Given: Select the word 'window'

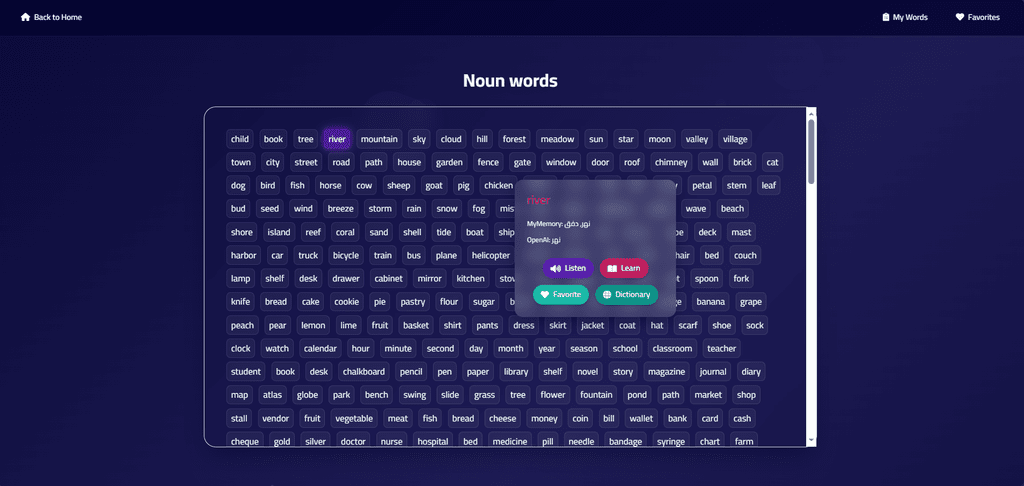Looking at the screenshot, I should 561,163.
